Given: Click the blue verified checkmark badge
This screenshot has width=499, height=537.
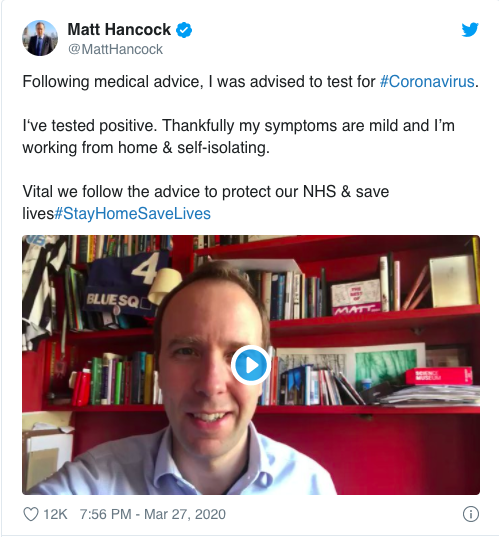Looking at the screenshot, I should [184, 30].
